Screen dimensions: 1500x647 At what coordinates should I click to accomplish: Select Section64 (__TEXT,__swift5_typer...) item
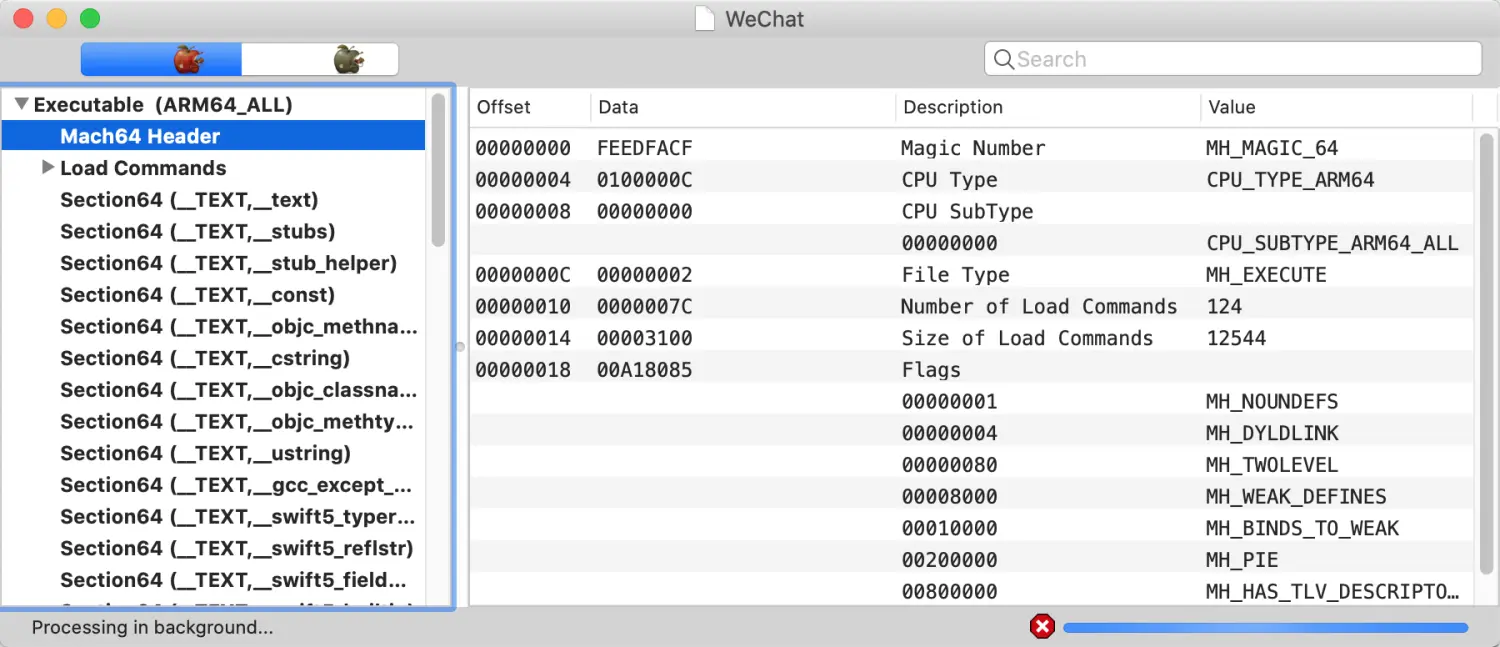tap(237, 516)
